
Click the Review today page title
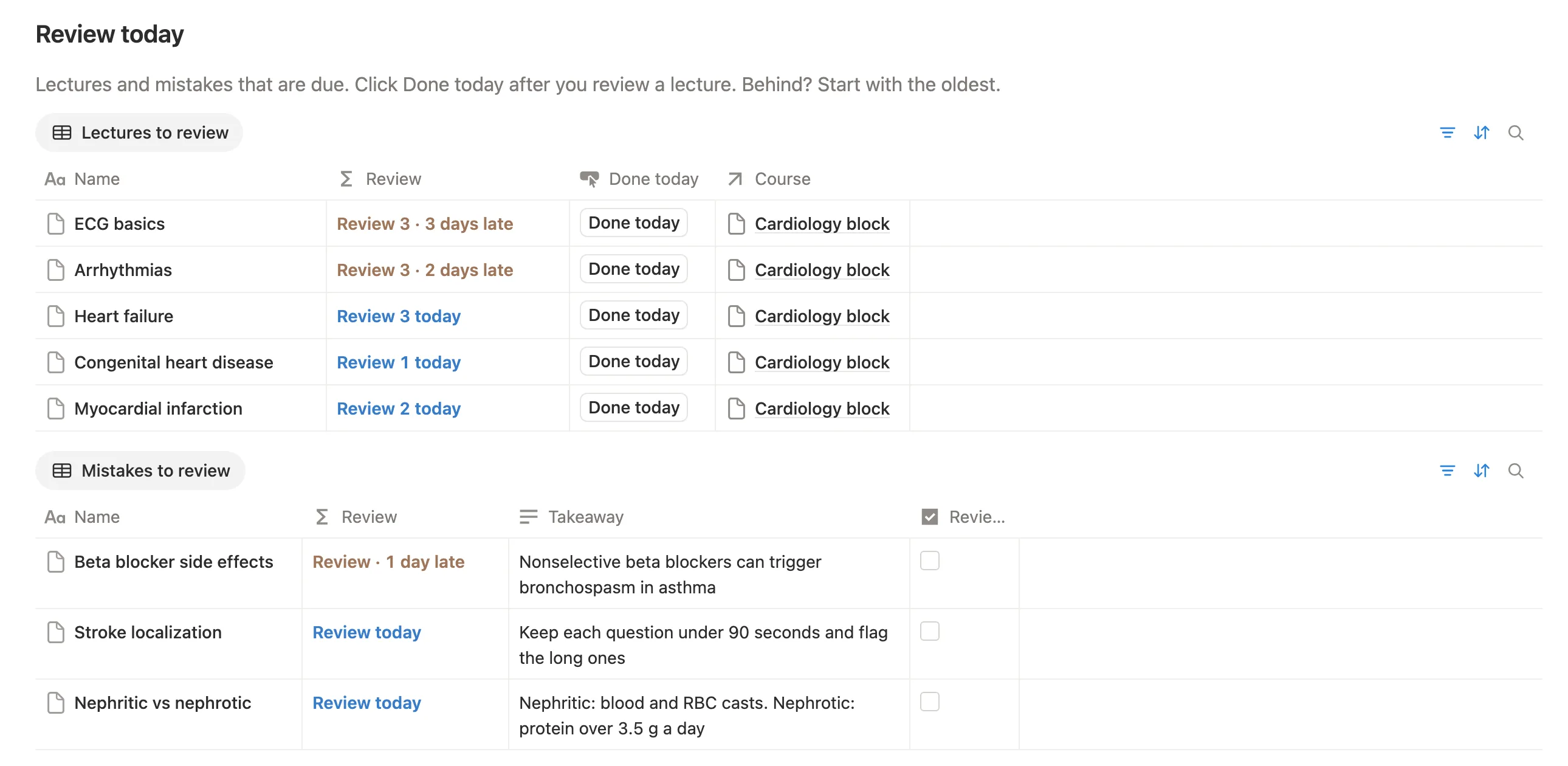point(109,34)
